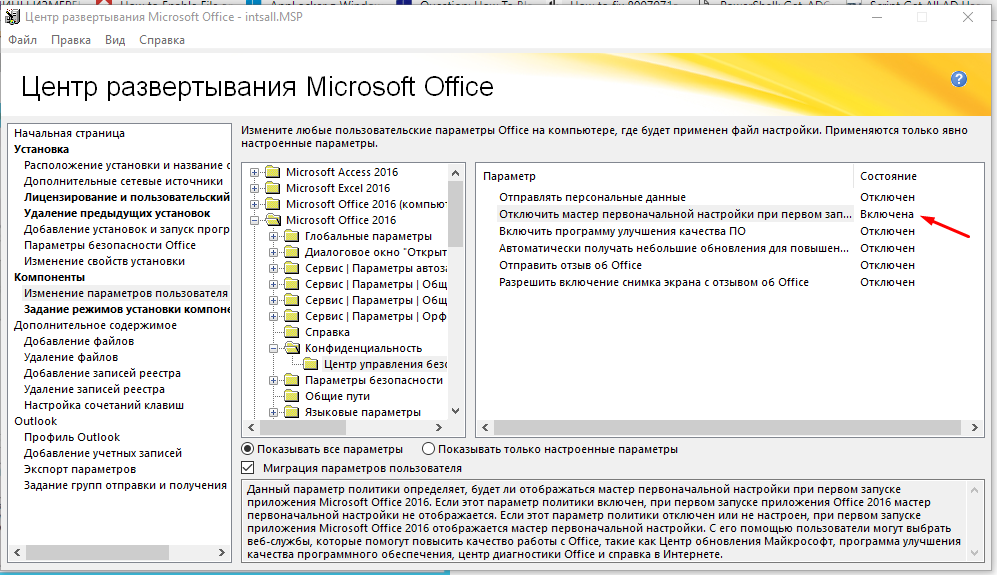Image resolution: width=997 pixels, height=575 pixels.
Task: Toggle 'Миграция параметров пользователя' checkbox
Action: point(248,468)
